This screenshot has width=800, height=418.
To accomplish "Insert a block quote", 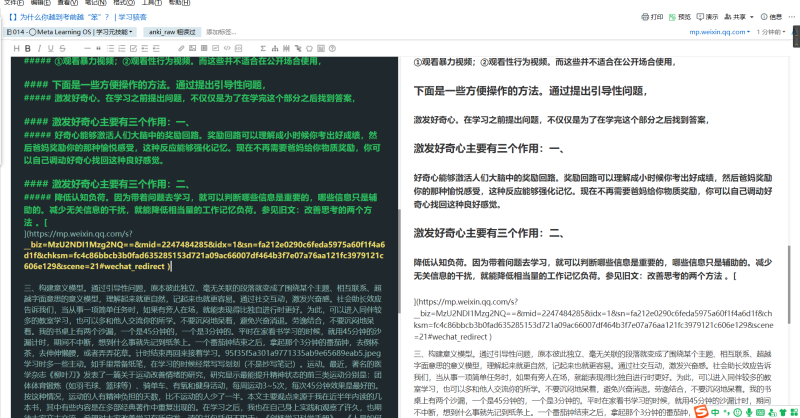I will tap(98, 48).
